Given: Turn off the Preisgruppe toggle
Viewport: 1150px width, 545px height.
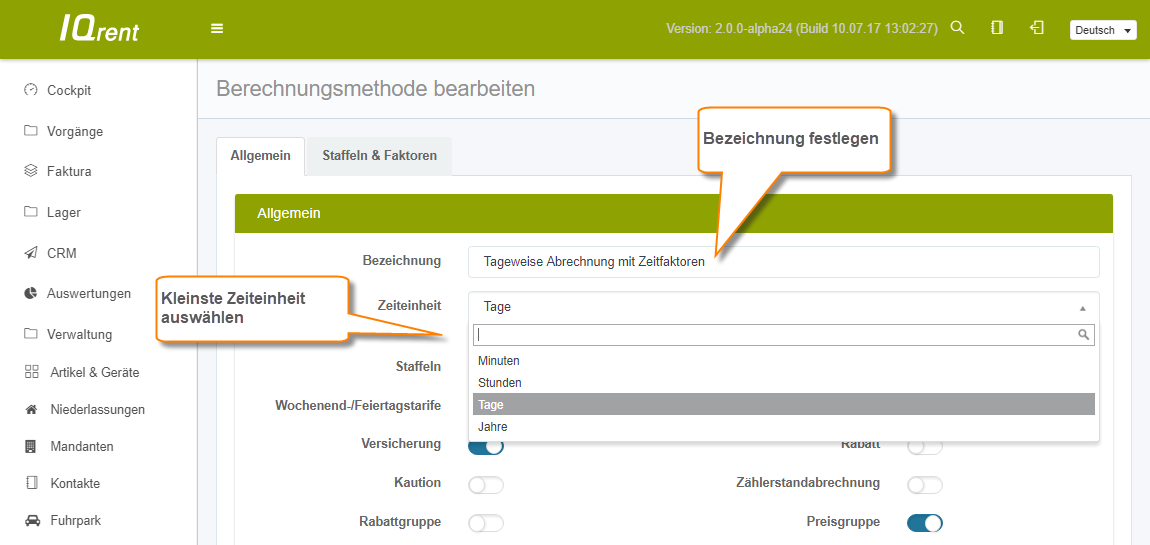Looking at the screenshot, I should pos(925,523).
